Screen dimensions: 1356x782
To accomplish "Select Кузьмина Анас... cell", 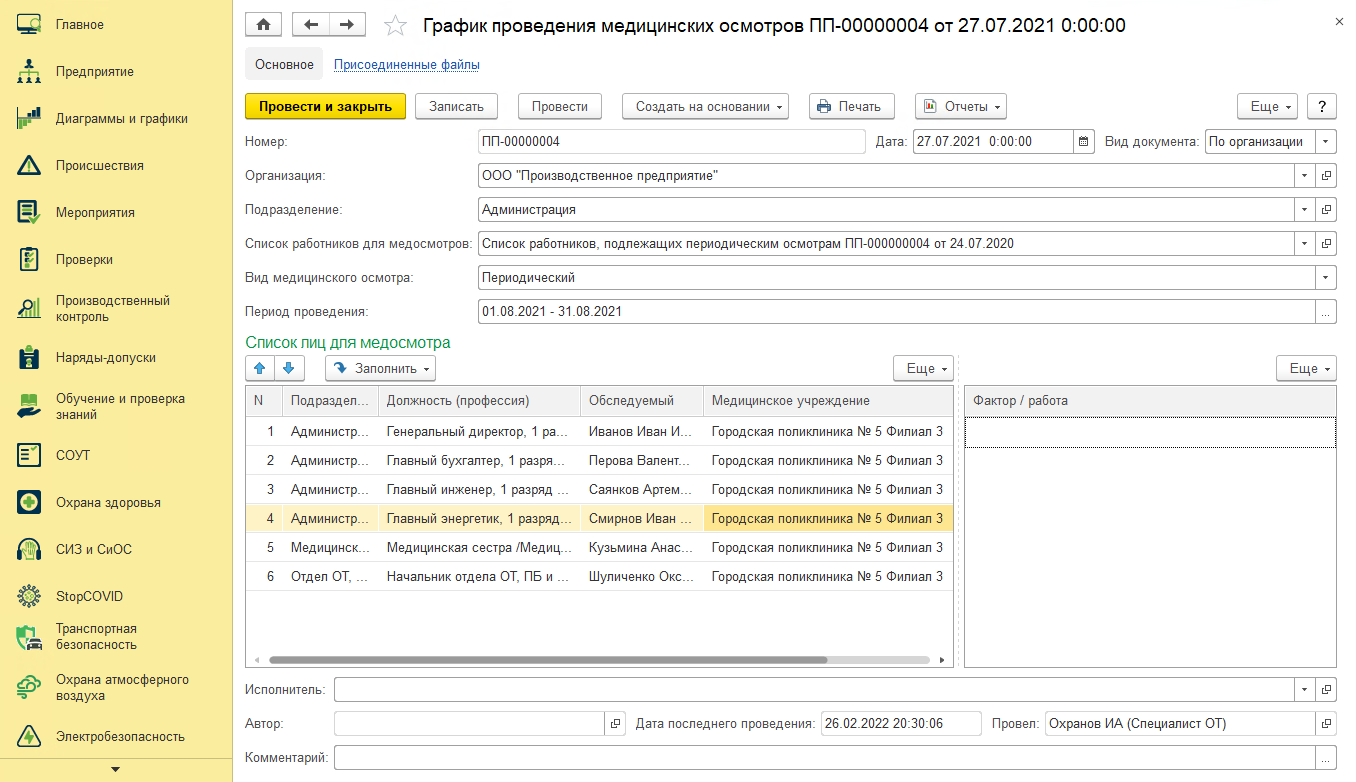I will [641, 548].
